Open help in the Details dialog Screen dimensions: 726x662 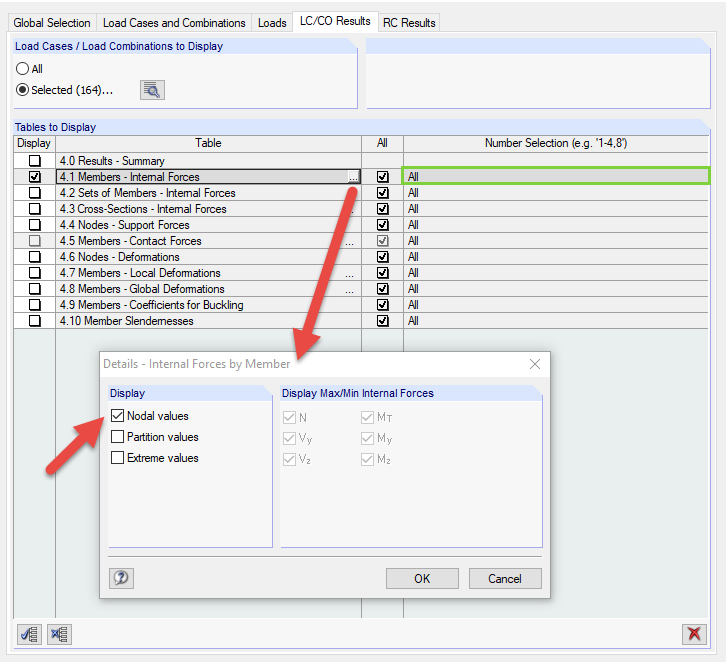(x=121, y=578)
